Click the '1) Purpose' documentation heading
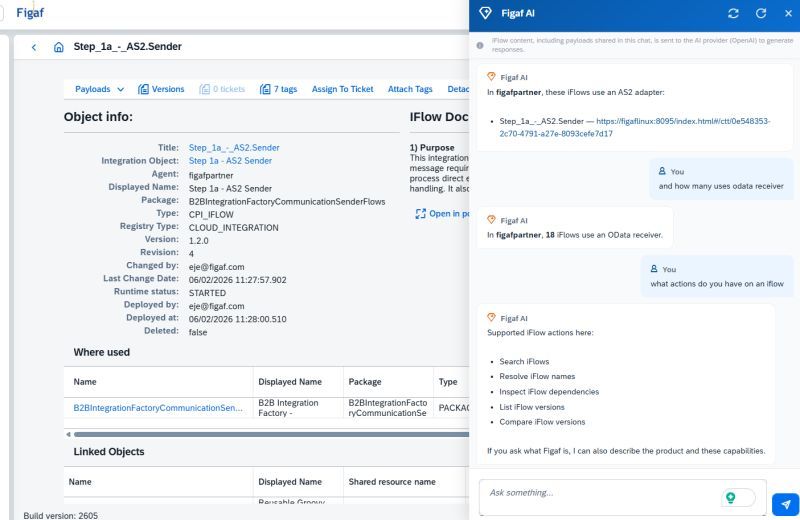The image size is (800, 520). (x=432, y=147)
